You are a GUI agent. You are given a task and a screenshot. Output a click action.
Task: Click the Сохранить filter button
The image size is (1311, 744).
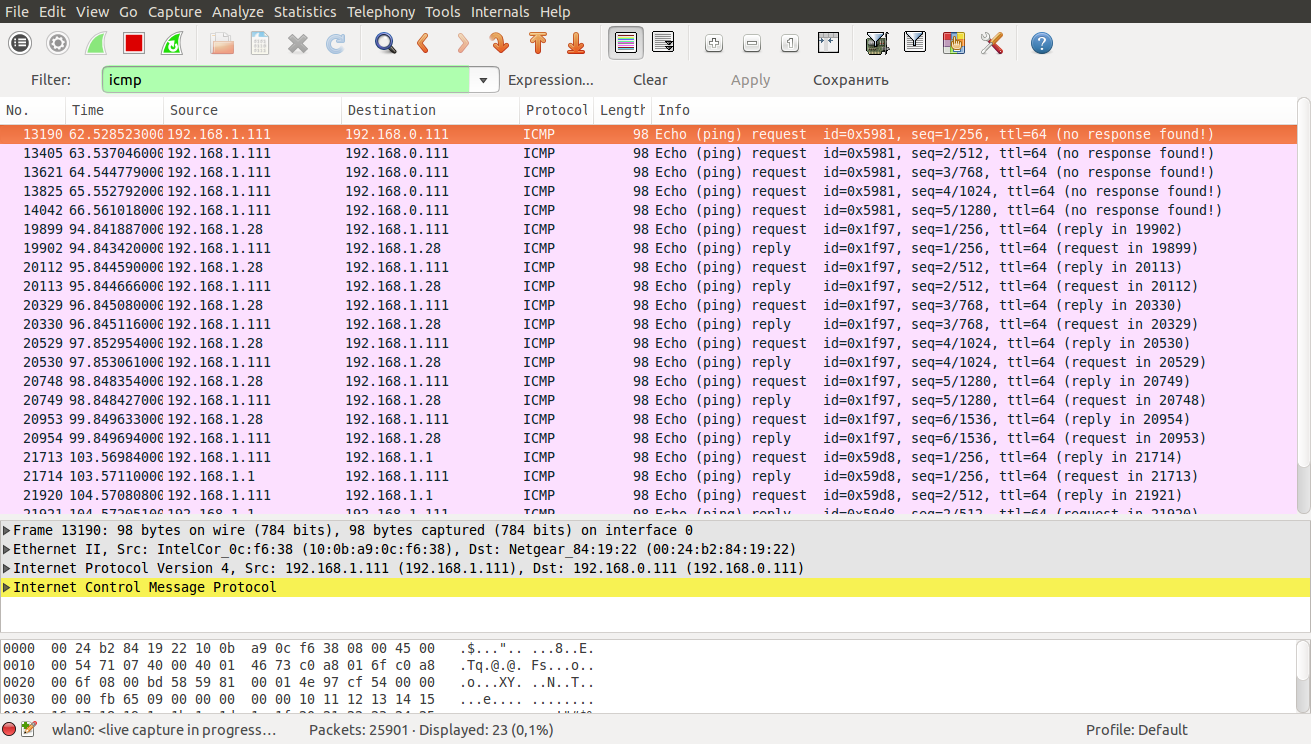(x=850, y=80)
